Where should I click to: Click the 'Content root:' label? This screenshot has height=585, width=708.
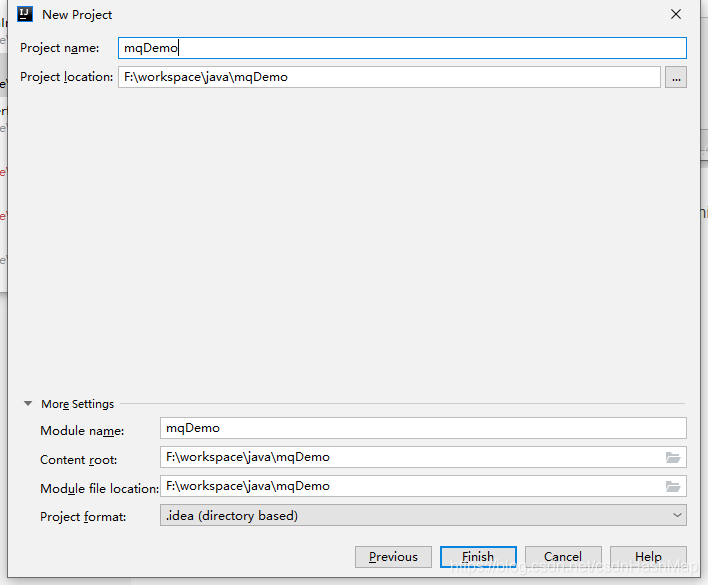(x=79, y=460)
